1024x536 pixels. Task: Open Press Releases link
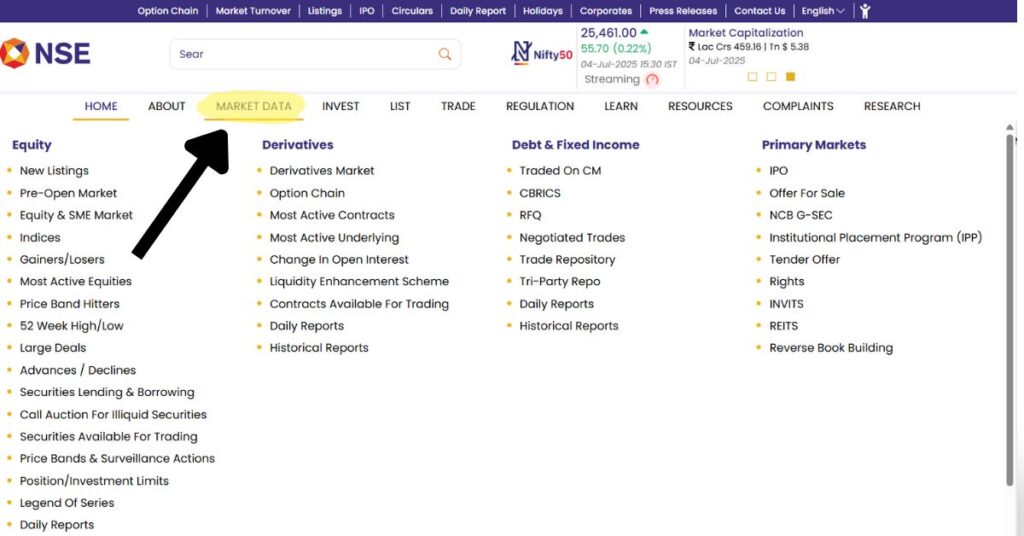[682, 10]
